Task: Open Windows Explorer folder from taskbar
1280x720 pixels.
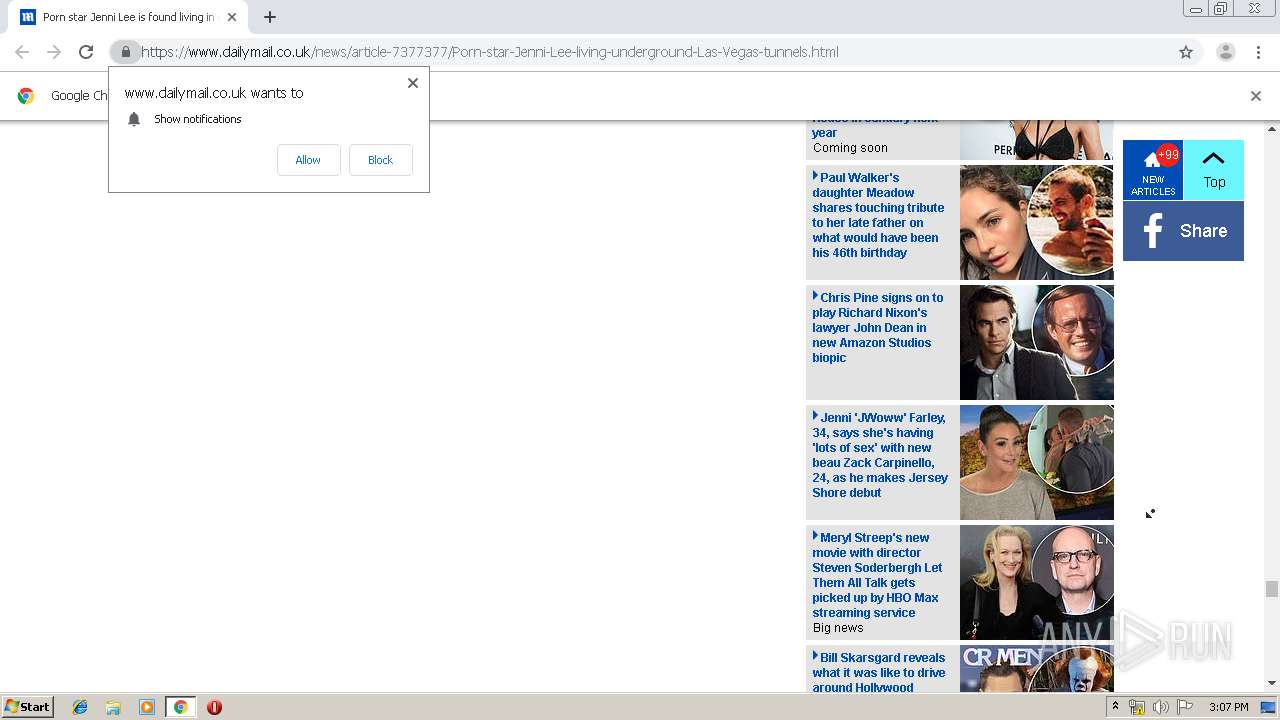Action: click(113, 707)
